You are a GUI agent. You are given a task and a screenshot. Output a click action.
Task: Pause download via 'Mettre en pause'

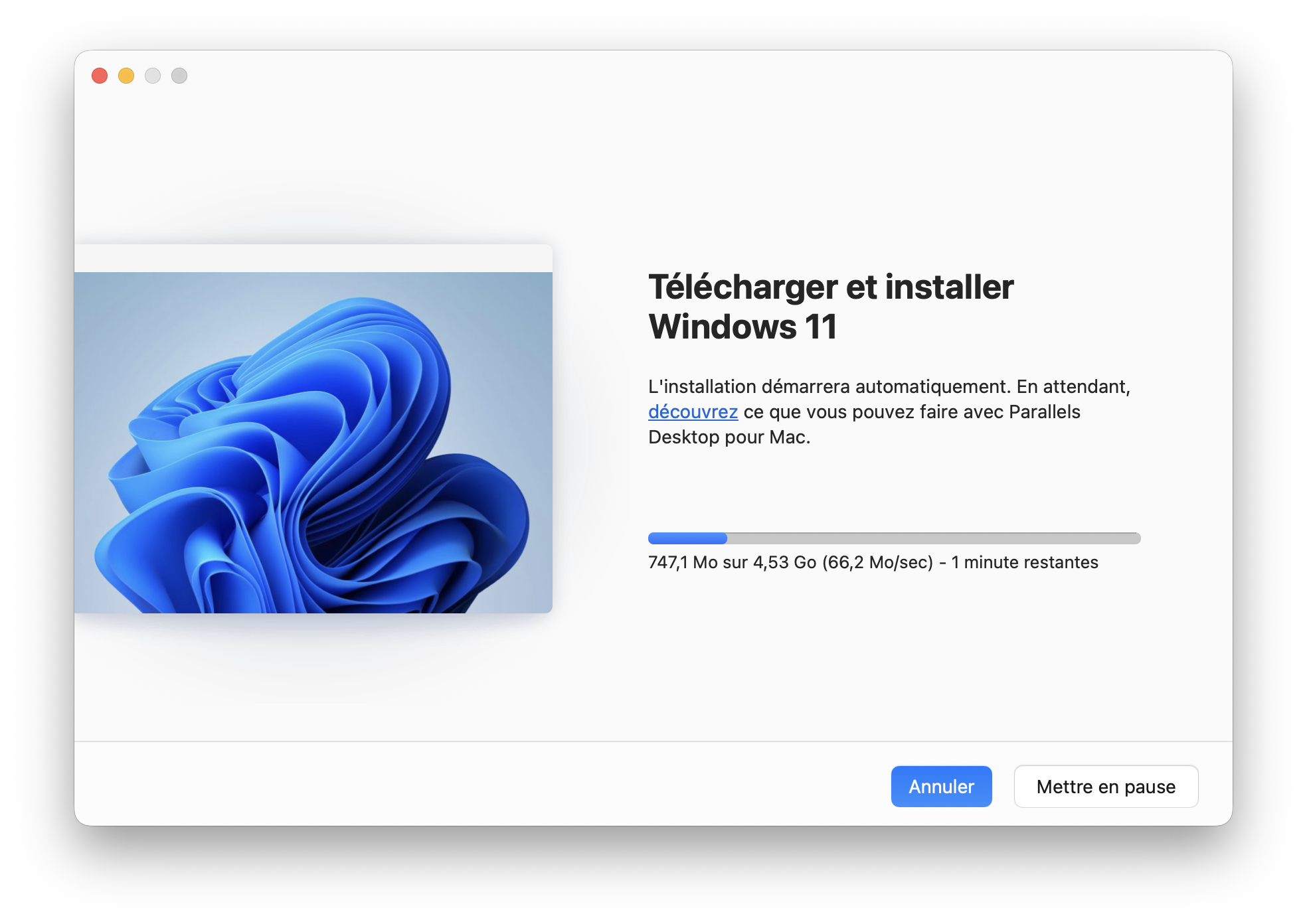pos(1106,787)
